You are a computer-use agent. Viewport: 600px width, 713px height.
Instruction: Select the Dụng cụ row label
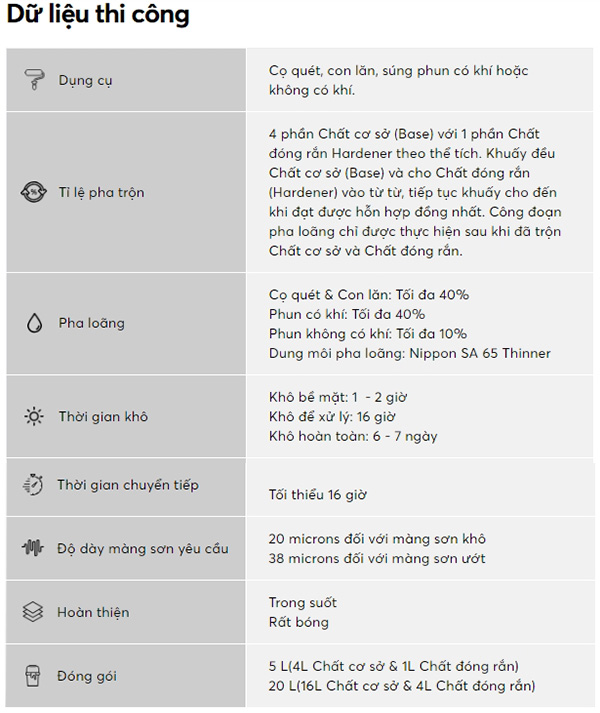coord(85,80)
